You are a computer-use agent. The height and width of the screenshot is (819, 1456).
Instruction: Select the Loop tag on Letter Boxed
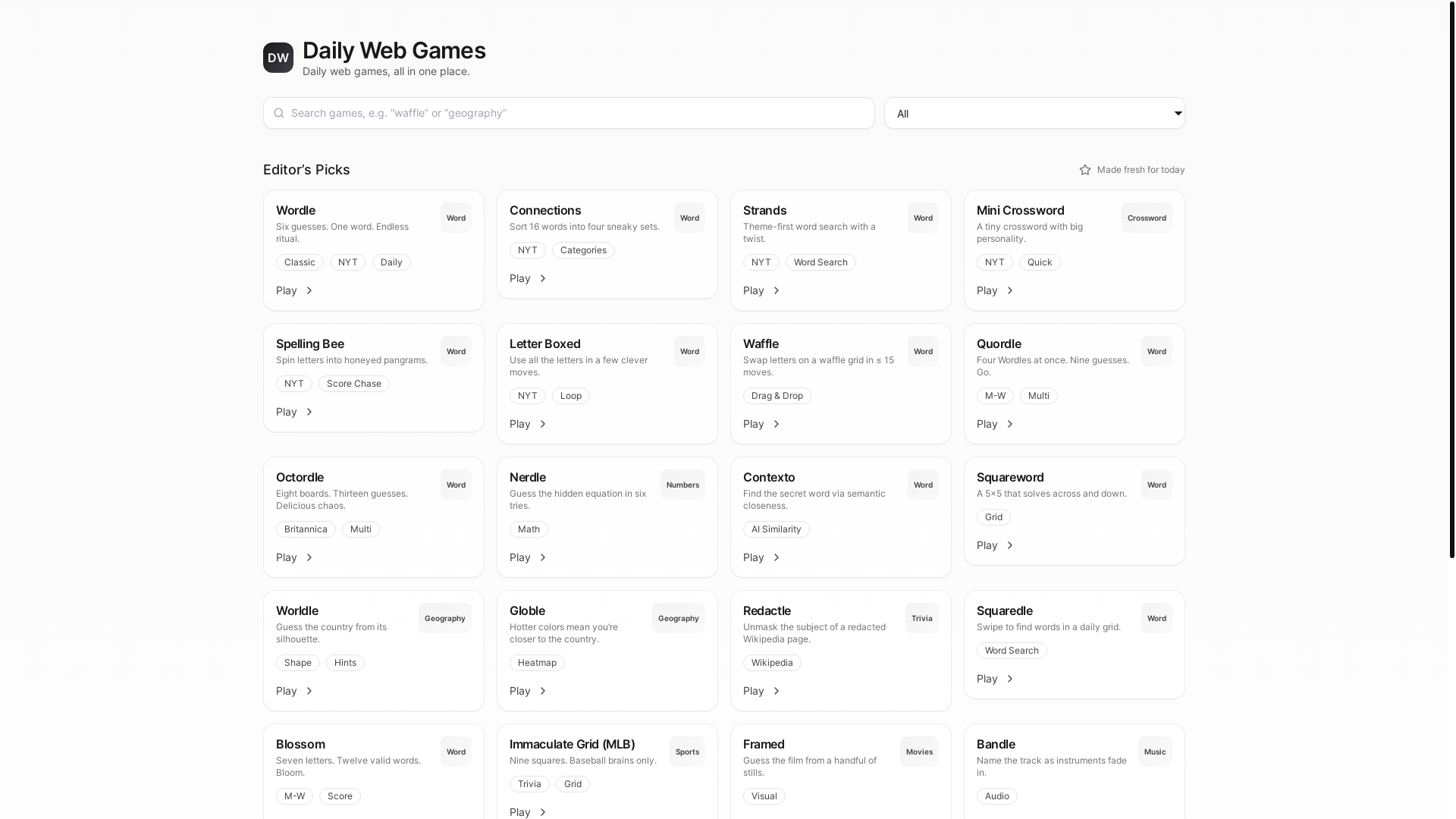(571, 396)
